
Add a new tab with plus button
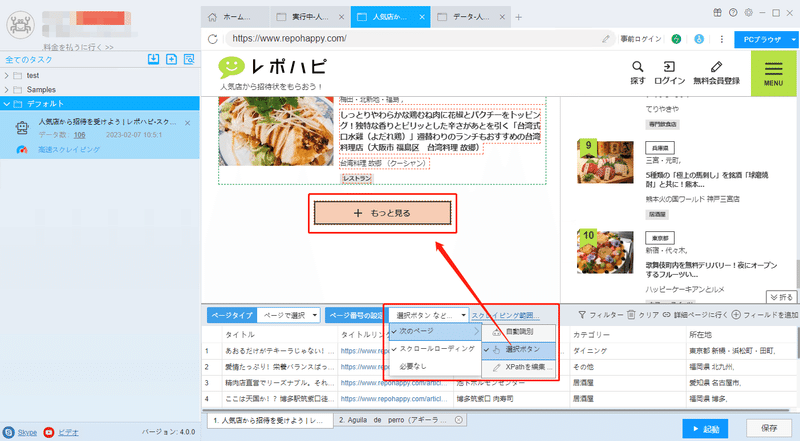coord(518,17)
